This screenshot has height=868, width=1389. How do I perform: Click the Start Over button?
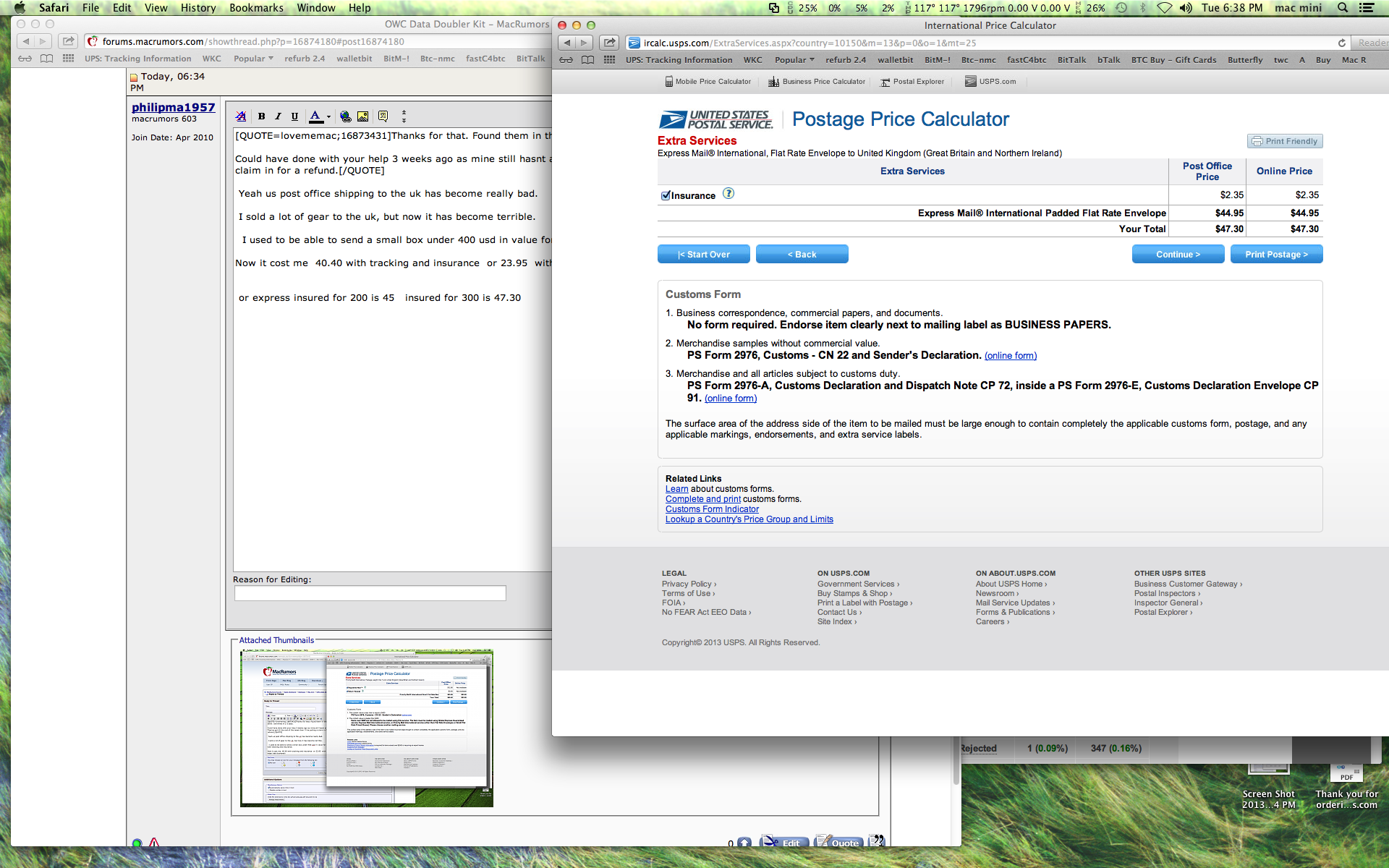pos(704,254)
